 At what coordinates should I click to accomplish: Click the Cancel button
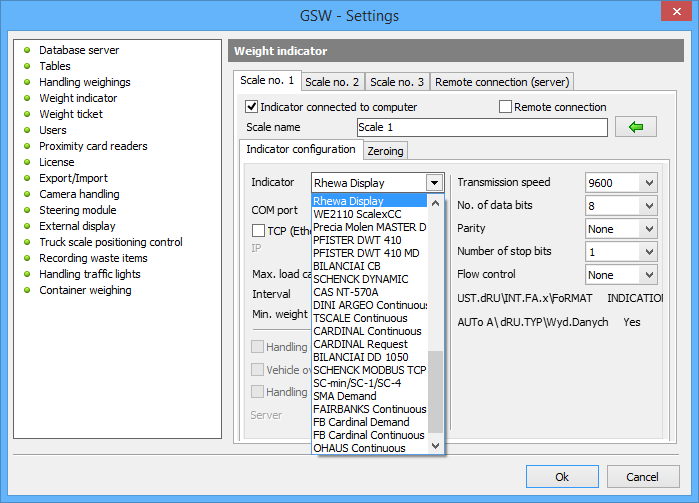(637, 476)
